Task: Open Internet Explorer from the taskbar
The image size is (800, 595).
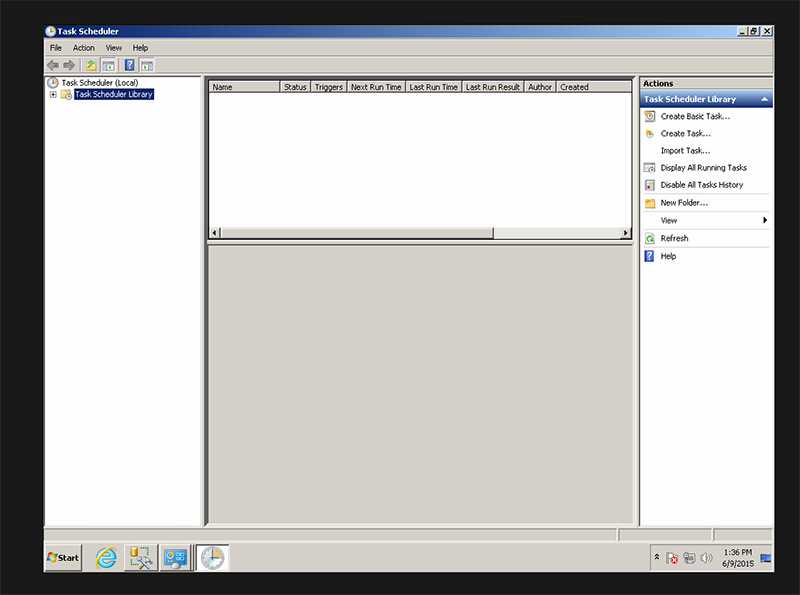Action: click(106, 558)
